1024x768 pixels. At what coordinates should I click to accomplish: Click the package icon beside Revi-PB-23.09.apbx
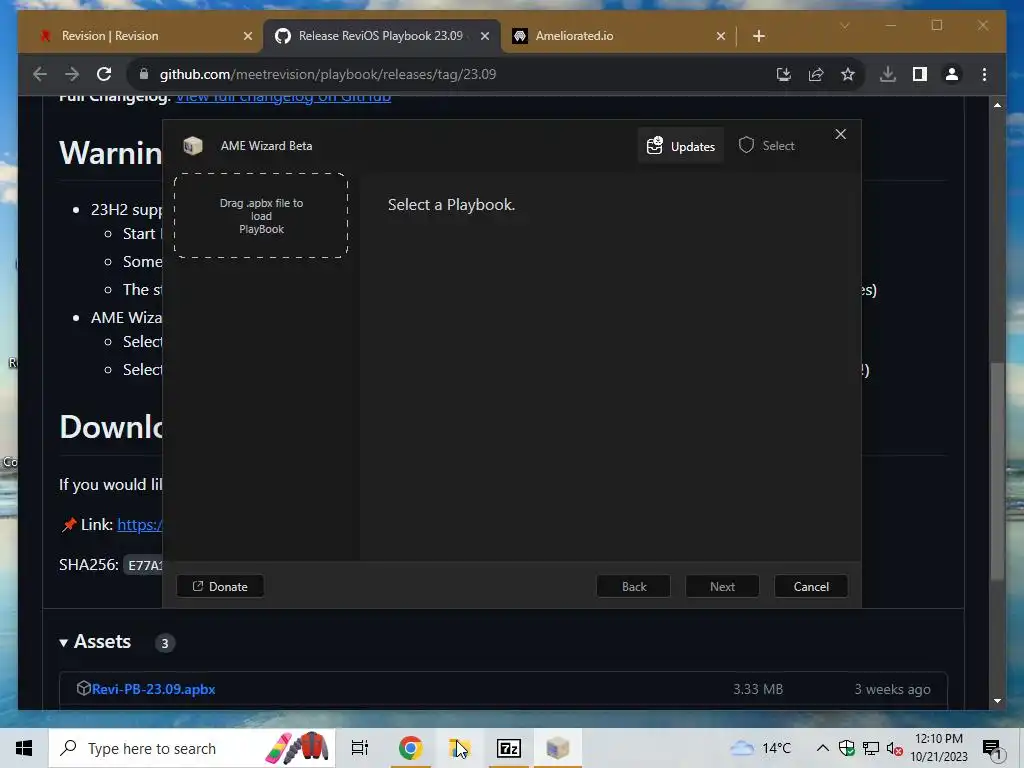(x=83, y=688)
